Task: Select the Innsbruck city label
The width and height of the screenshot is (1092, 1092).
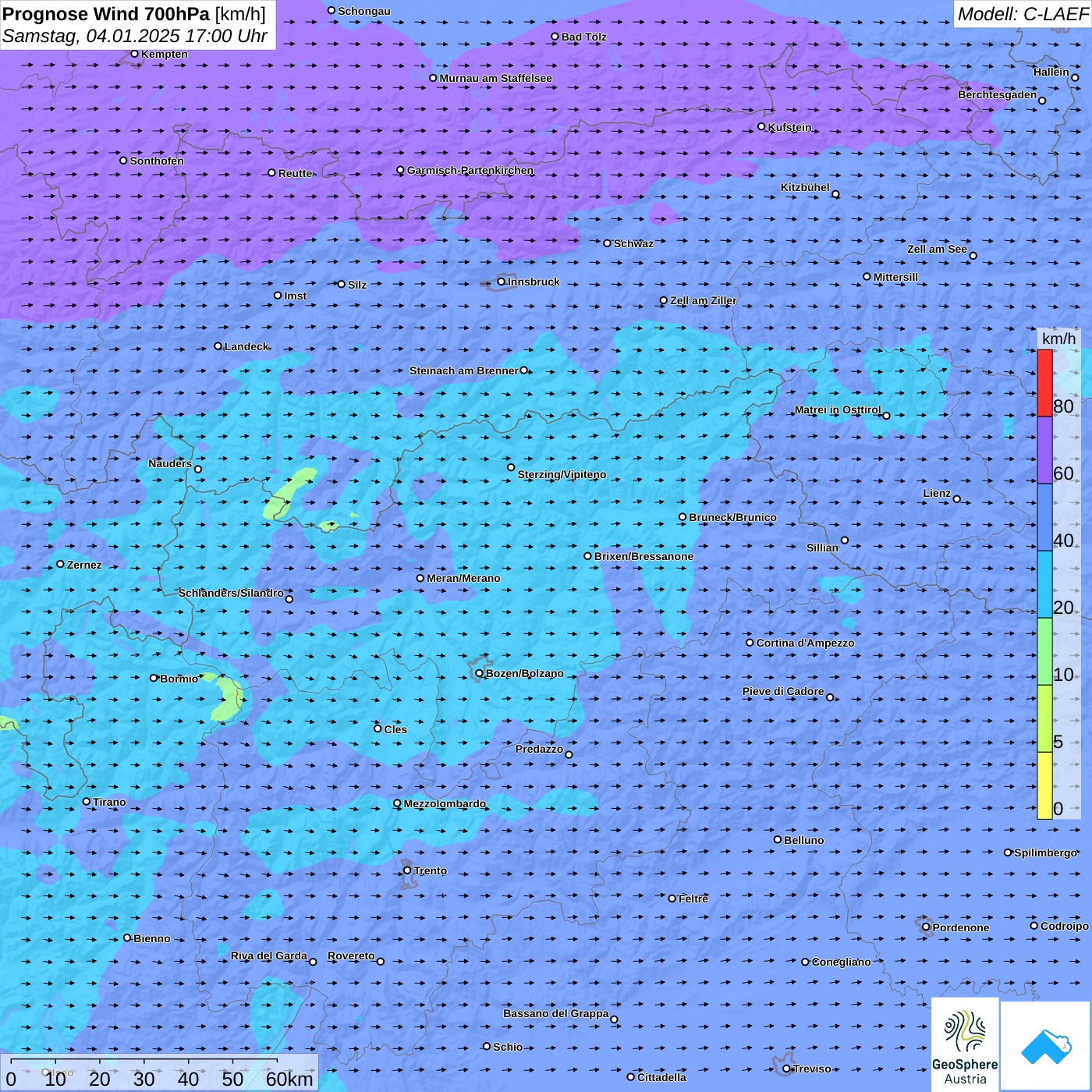Action: coord(534,282)
